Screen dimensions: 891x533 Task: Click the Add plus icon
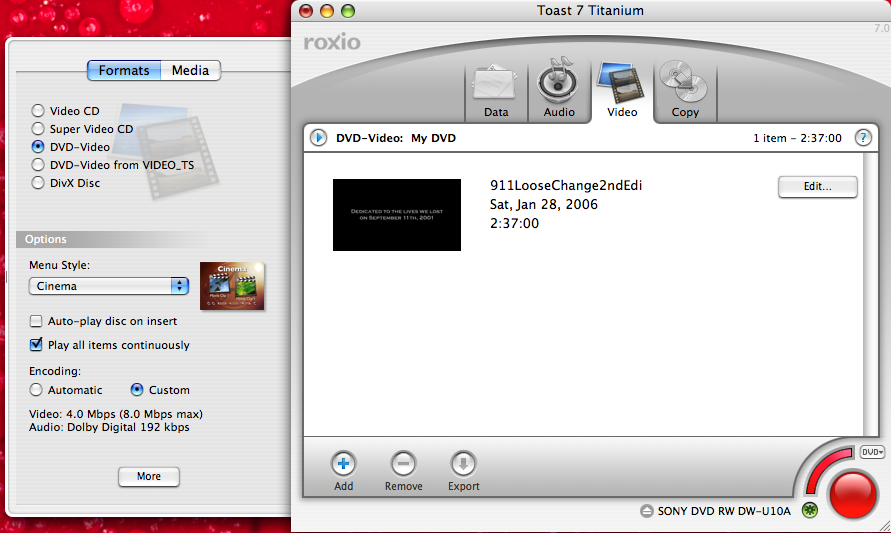[343, 464]
